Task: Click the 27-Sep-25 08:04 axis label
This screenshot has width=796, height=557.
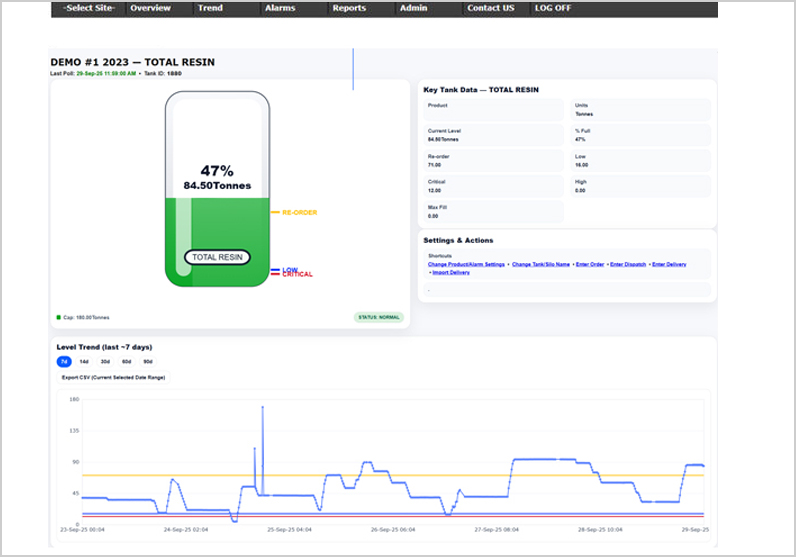Action: tap(496, 530)
